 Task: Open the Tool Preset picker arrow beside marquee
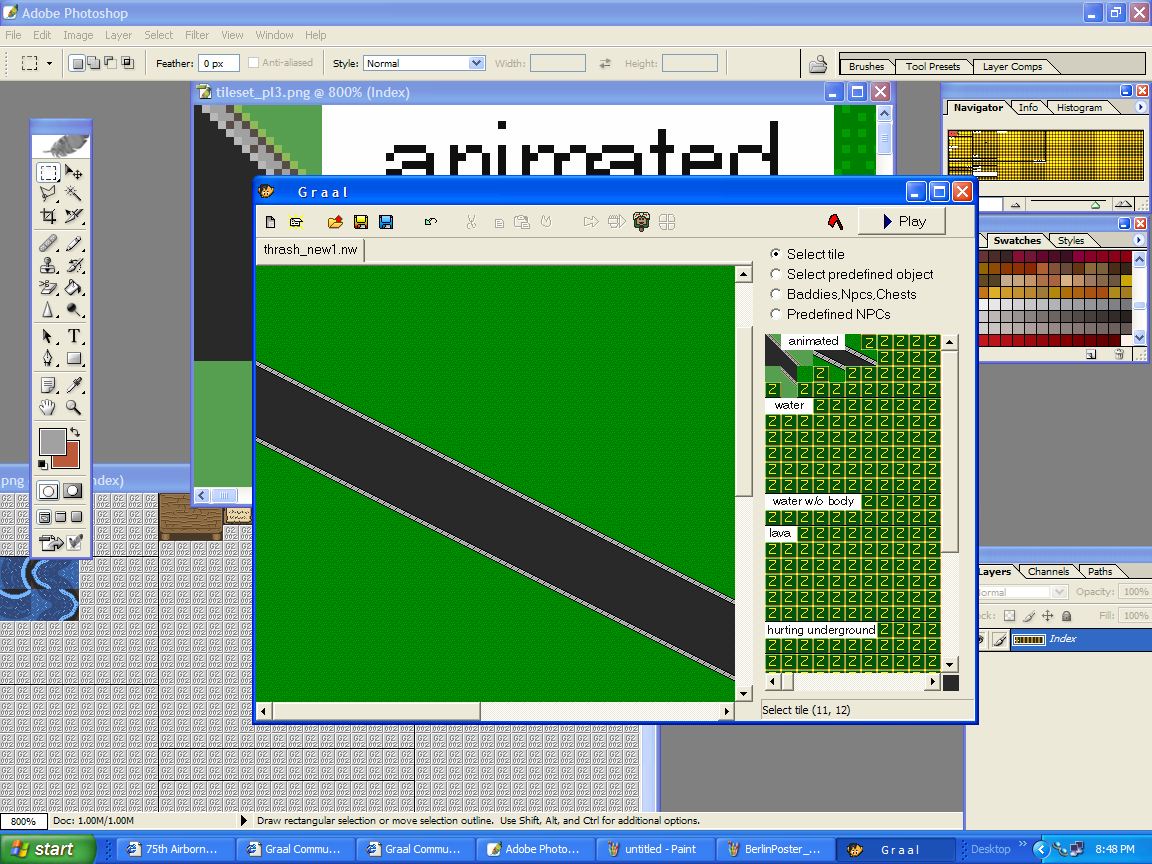[x=49, y=63]
